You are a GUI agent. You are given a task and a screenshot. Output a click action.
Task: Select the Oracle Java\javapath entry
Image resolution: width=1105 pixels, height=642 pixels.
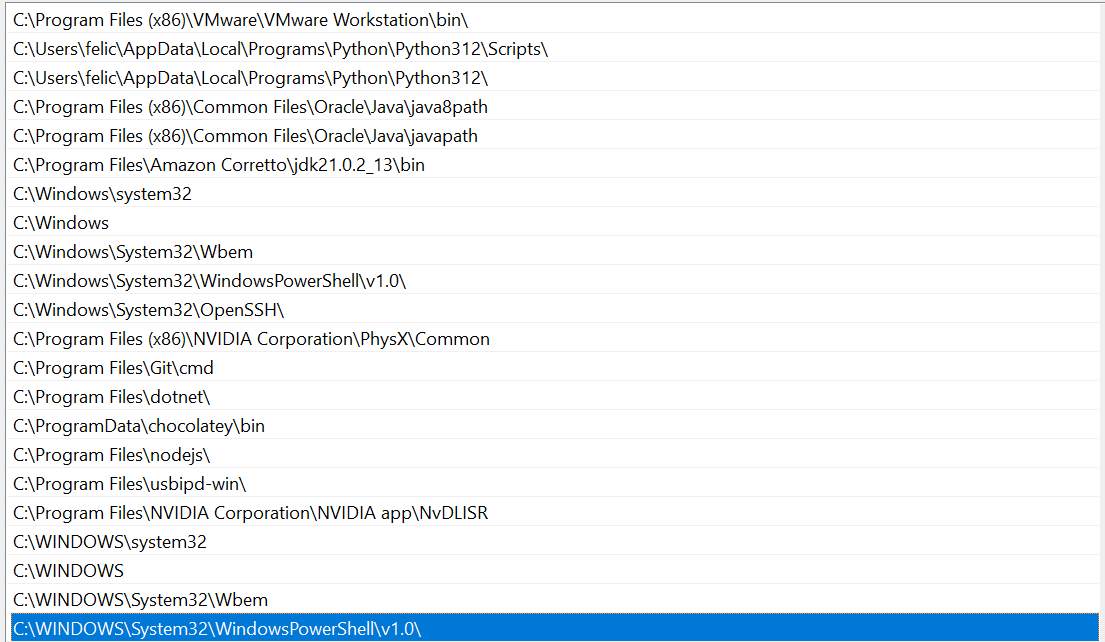coord(555,135)
